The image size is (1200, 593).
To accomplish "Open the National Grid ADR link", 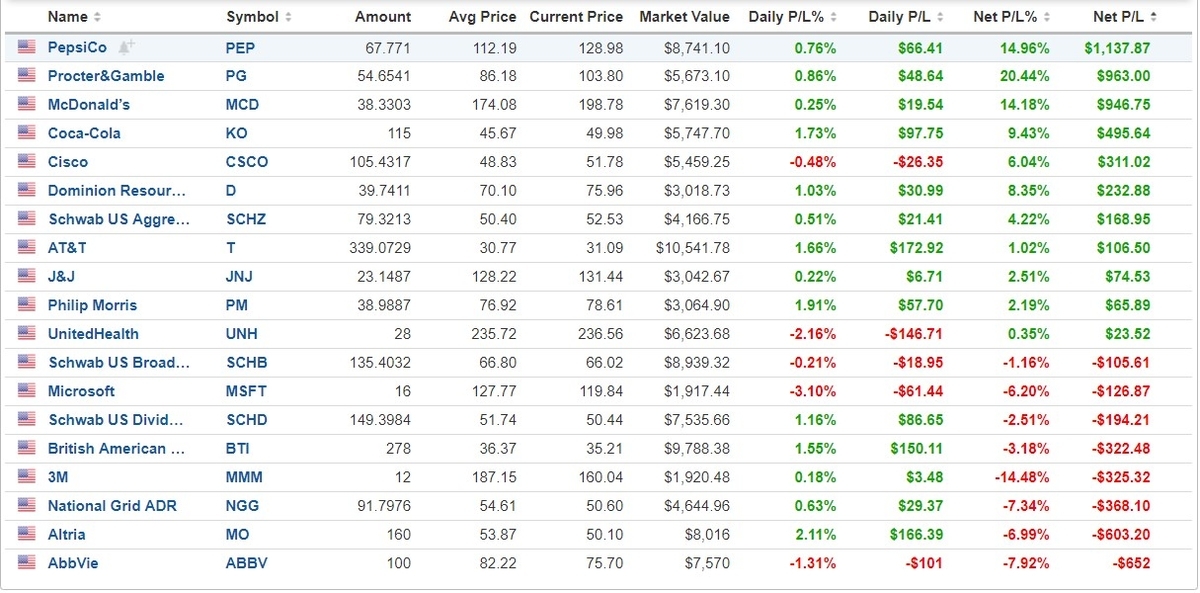I will 112,506.
